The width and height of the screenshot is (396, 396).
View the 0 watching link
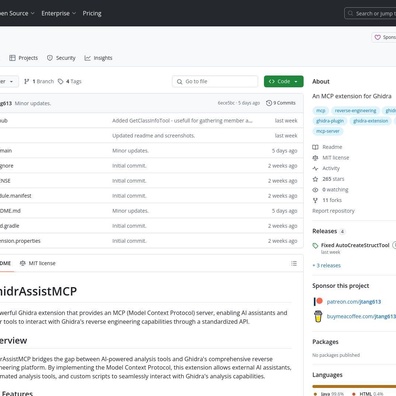(x=335, y=190)
